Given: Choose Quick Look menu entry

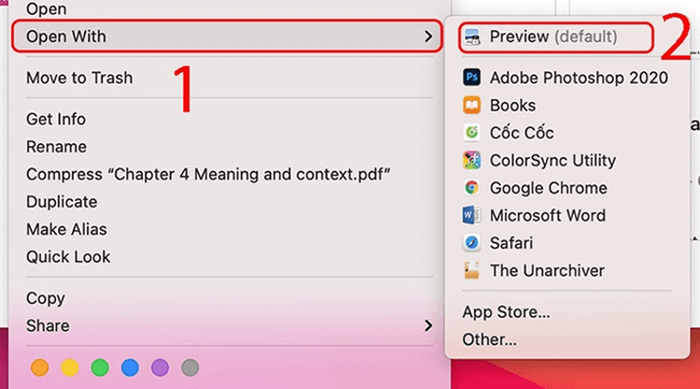Looking at the screenshot, I should [68, 257].
